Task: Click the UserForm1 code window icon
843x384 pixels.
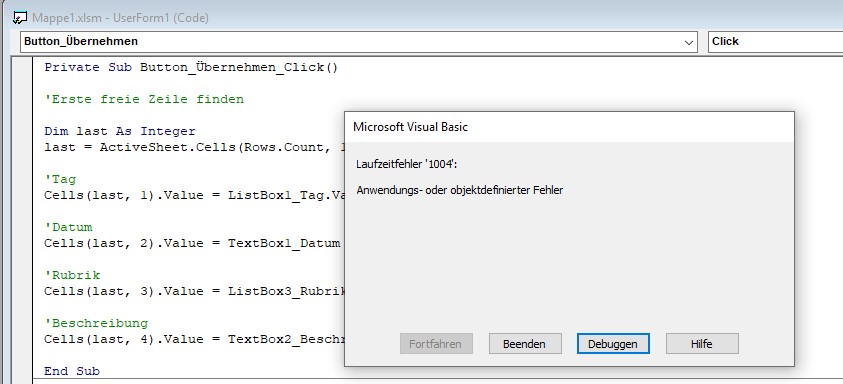Action: pos(19,18)
